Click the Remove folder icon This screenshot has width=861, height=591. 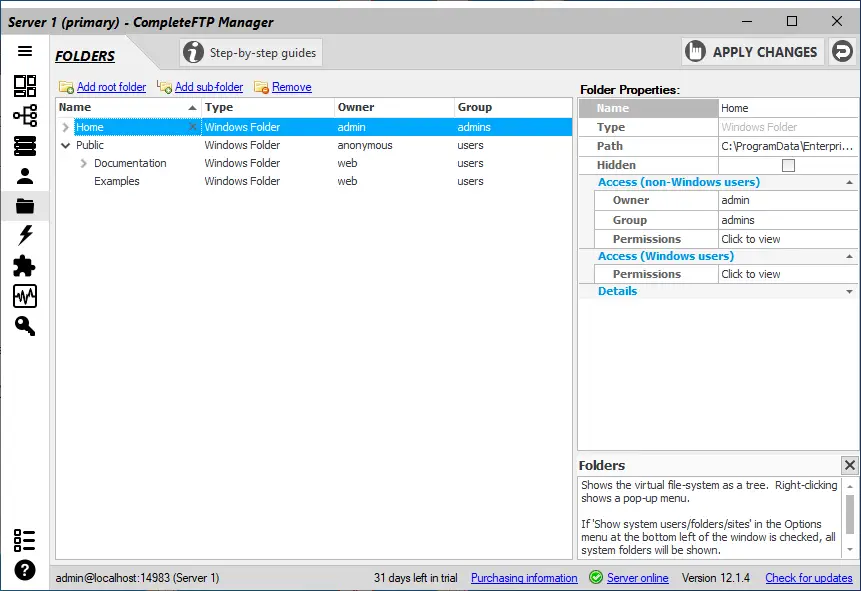tap(261, 87)
